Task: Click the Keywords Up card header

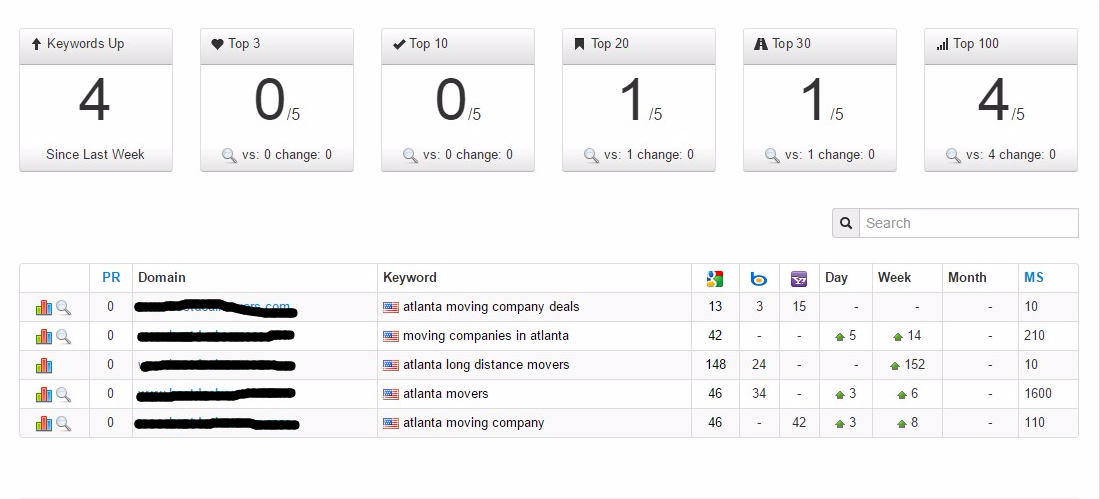Action: [x=96, y=44]
